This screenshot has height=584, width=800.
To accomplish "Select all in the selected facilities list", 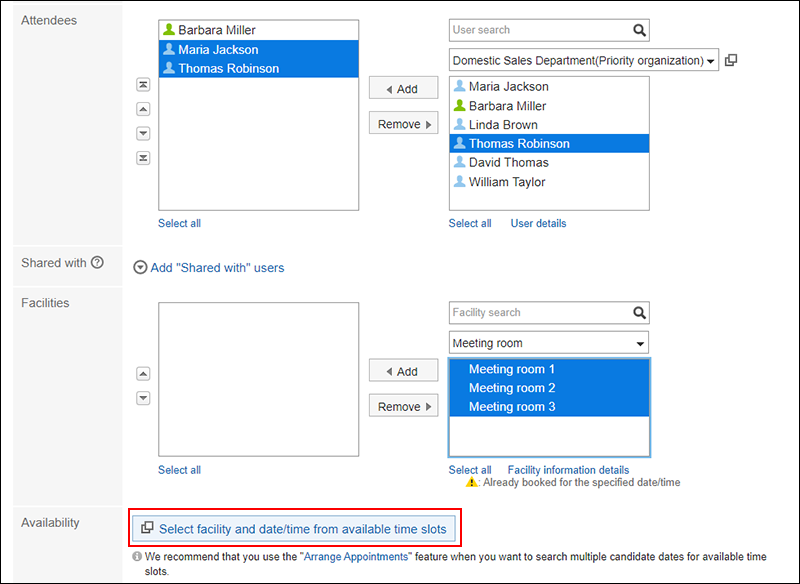I will tap(179, 470).
